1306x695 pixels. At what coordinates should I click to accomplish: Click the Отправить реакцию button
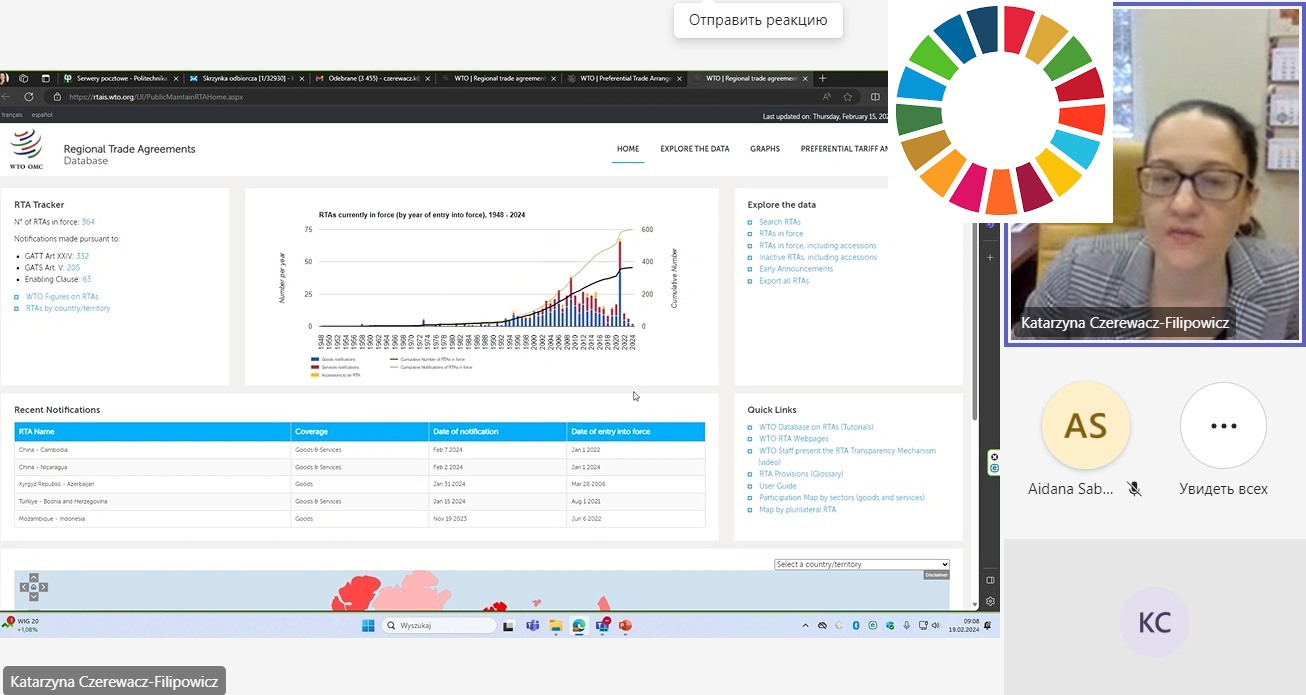(758, 20)
